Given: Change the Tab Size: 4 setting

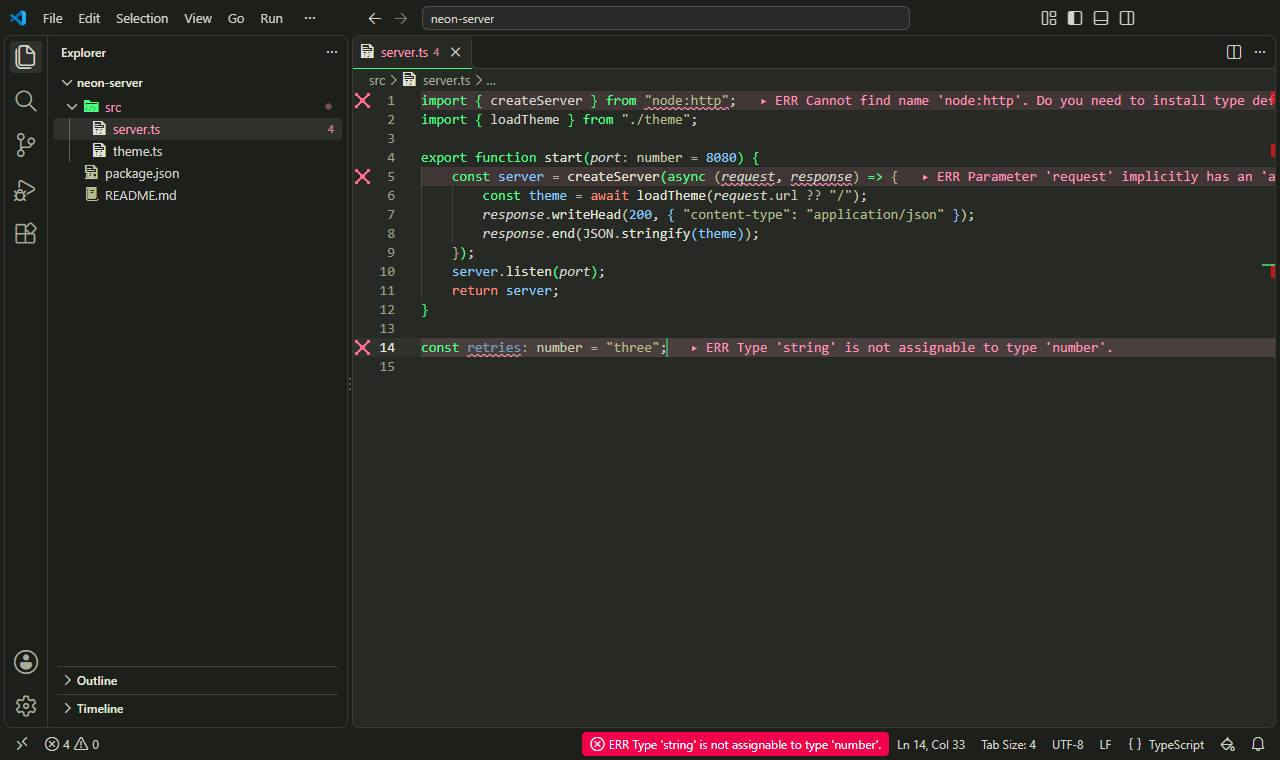Looking at the screenshot, I should coord(1008,744).
